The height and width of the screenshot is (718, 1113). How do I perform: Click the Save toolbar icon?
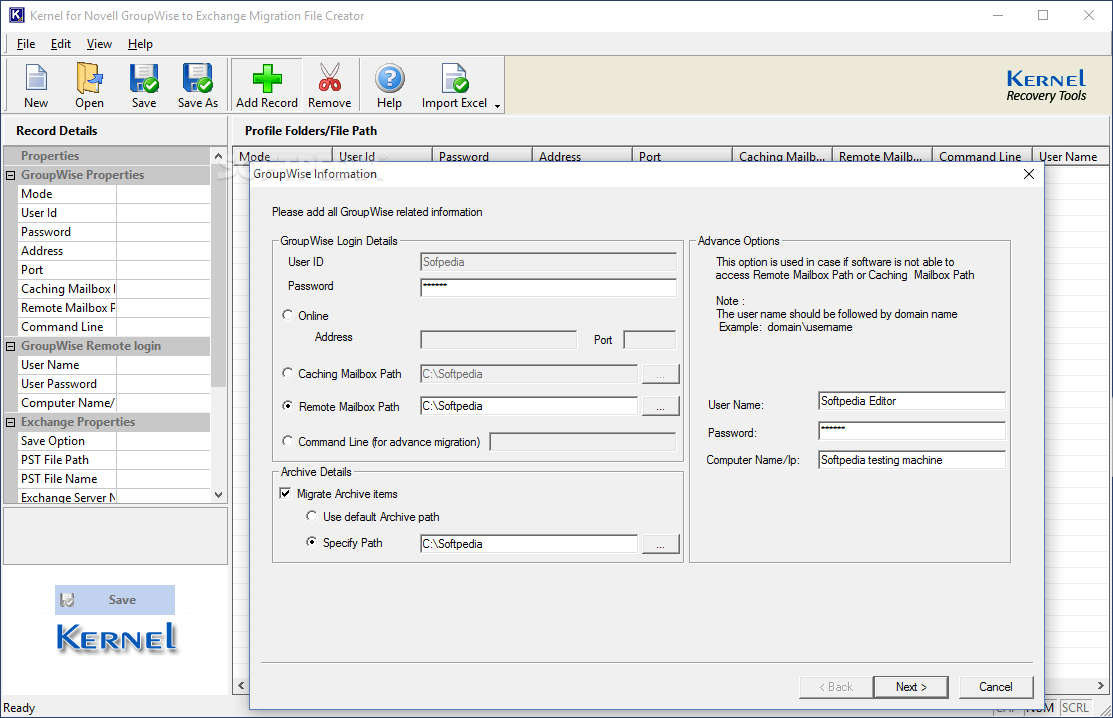coord(144,79)
